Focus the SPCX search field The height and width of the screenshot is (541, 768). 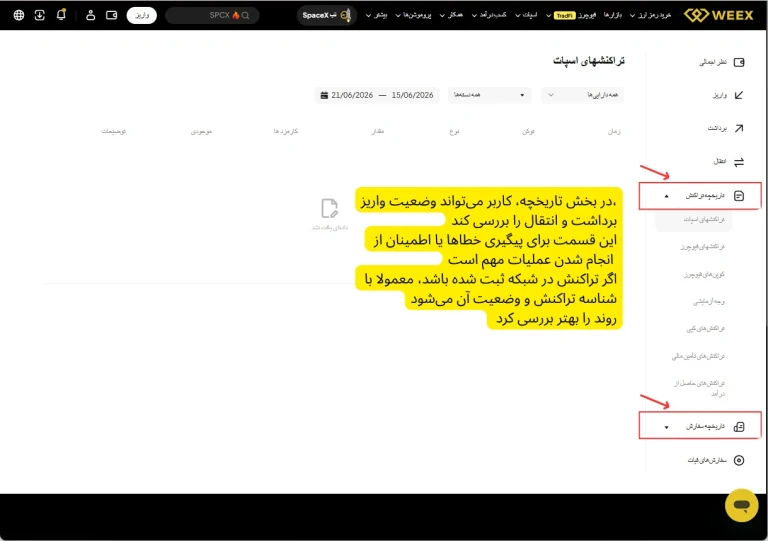click(212, 15)
